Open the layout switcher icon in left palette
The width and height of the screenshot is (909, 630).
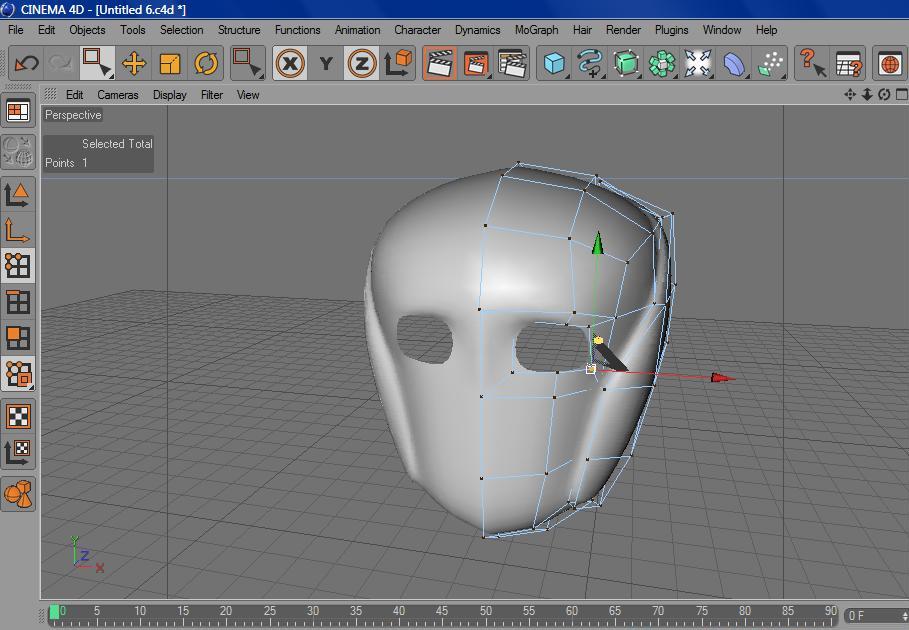(18, 111)
